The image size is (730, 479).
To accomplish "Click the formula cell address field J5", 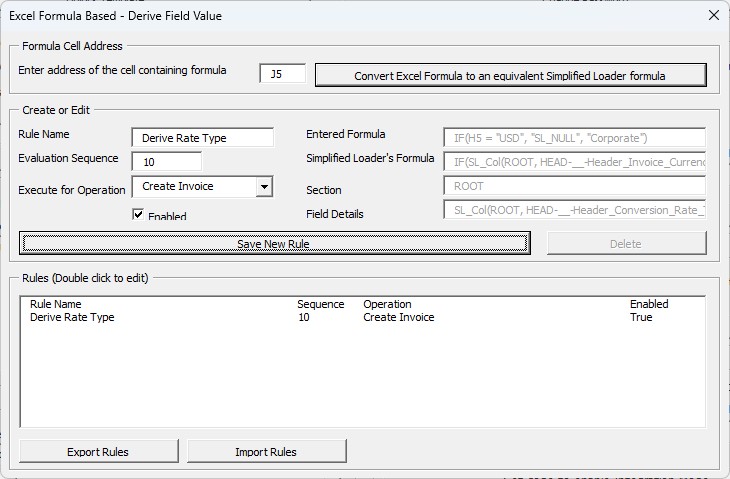I will click(283, 74).
